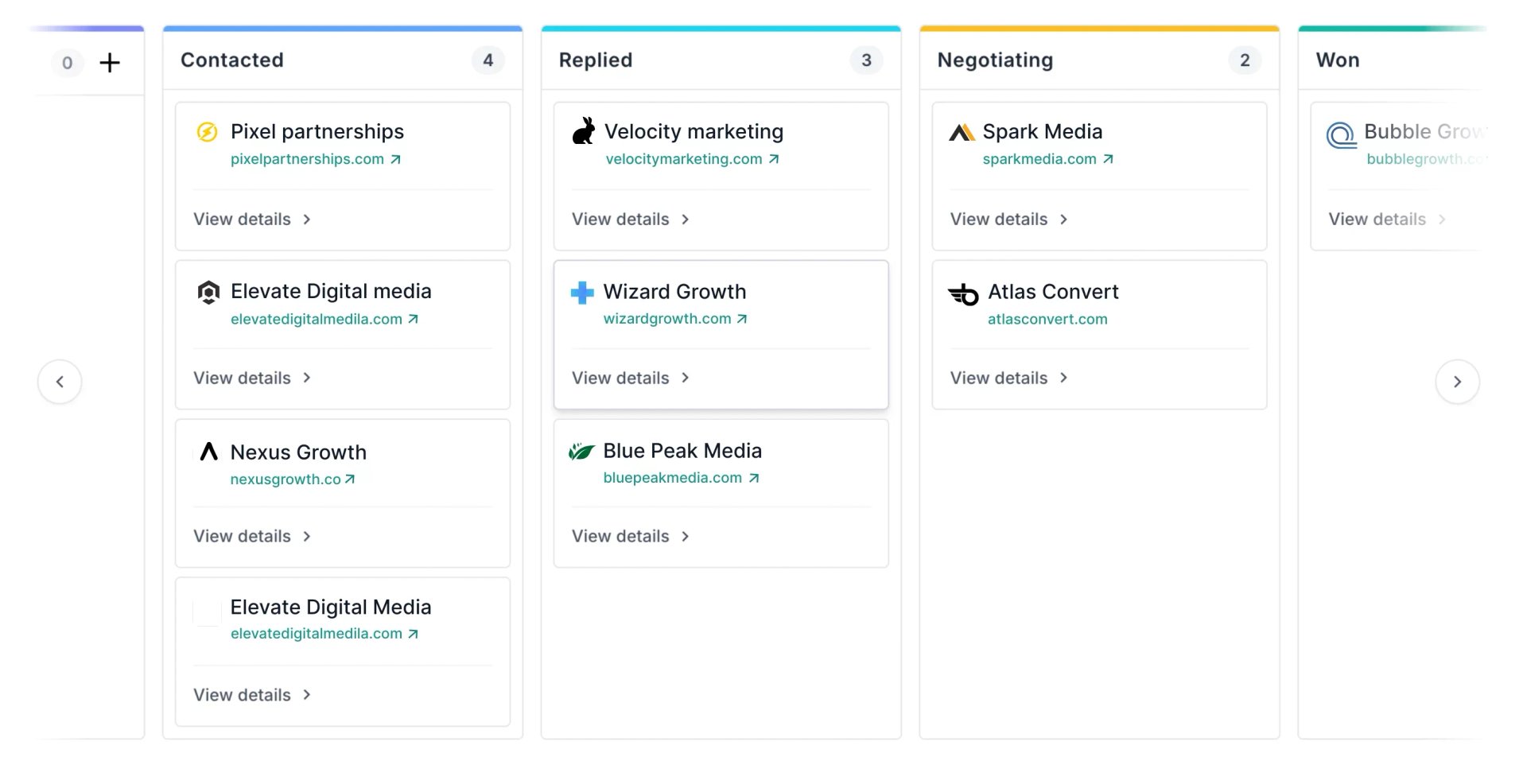Open velocitymarketing.com link
The height and width of the screenshot is (784, 1527).
point(684,159)
